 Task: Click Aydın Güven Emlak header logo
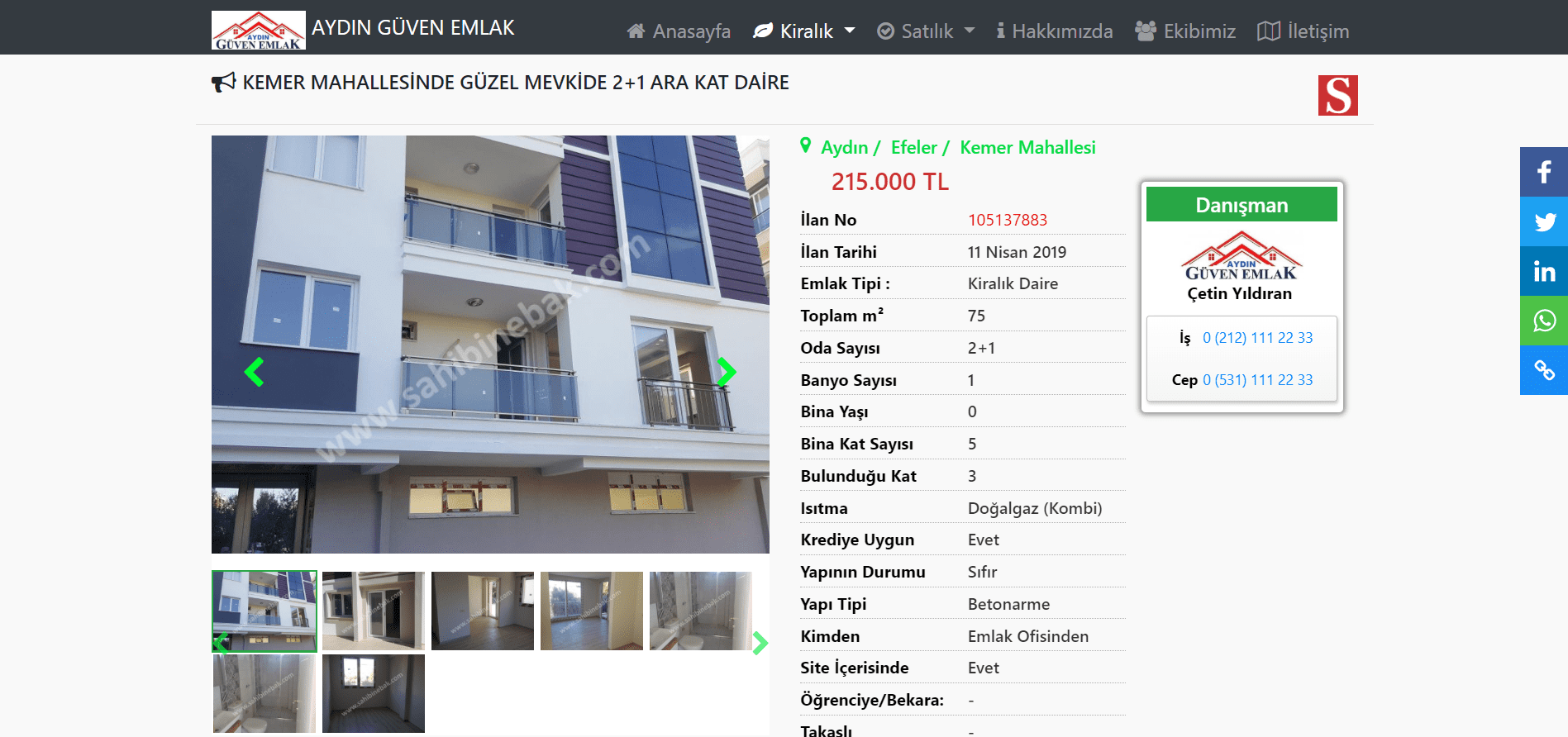click(259, 30)
